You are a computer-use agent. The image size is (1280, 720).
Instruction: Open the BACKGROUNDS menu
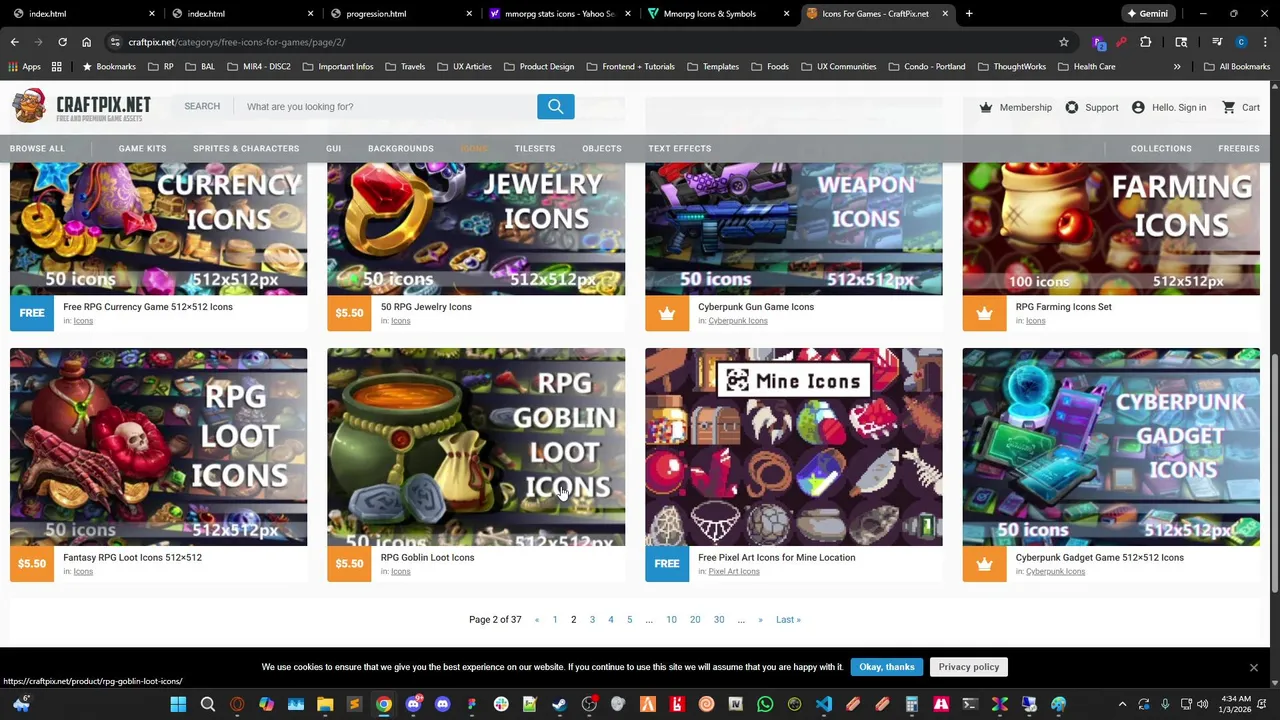401,148
